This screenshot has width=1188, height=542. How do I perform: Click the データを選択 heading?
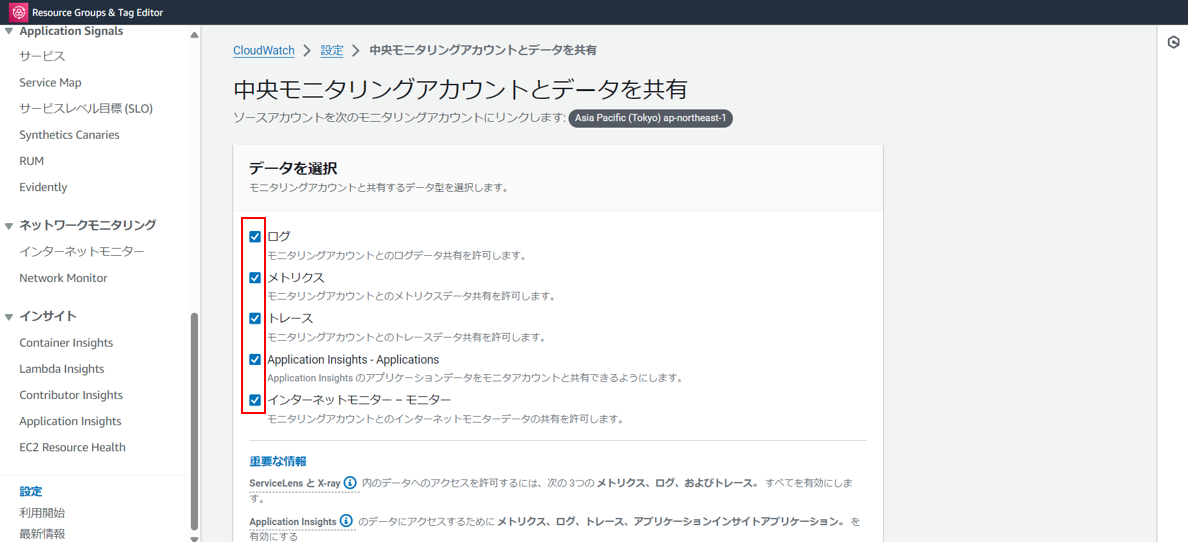click(x=293, y=168)
